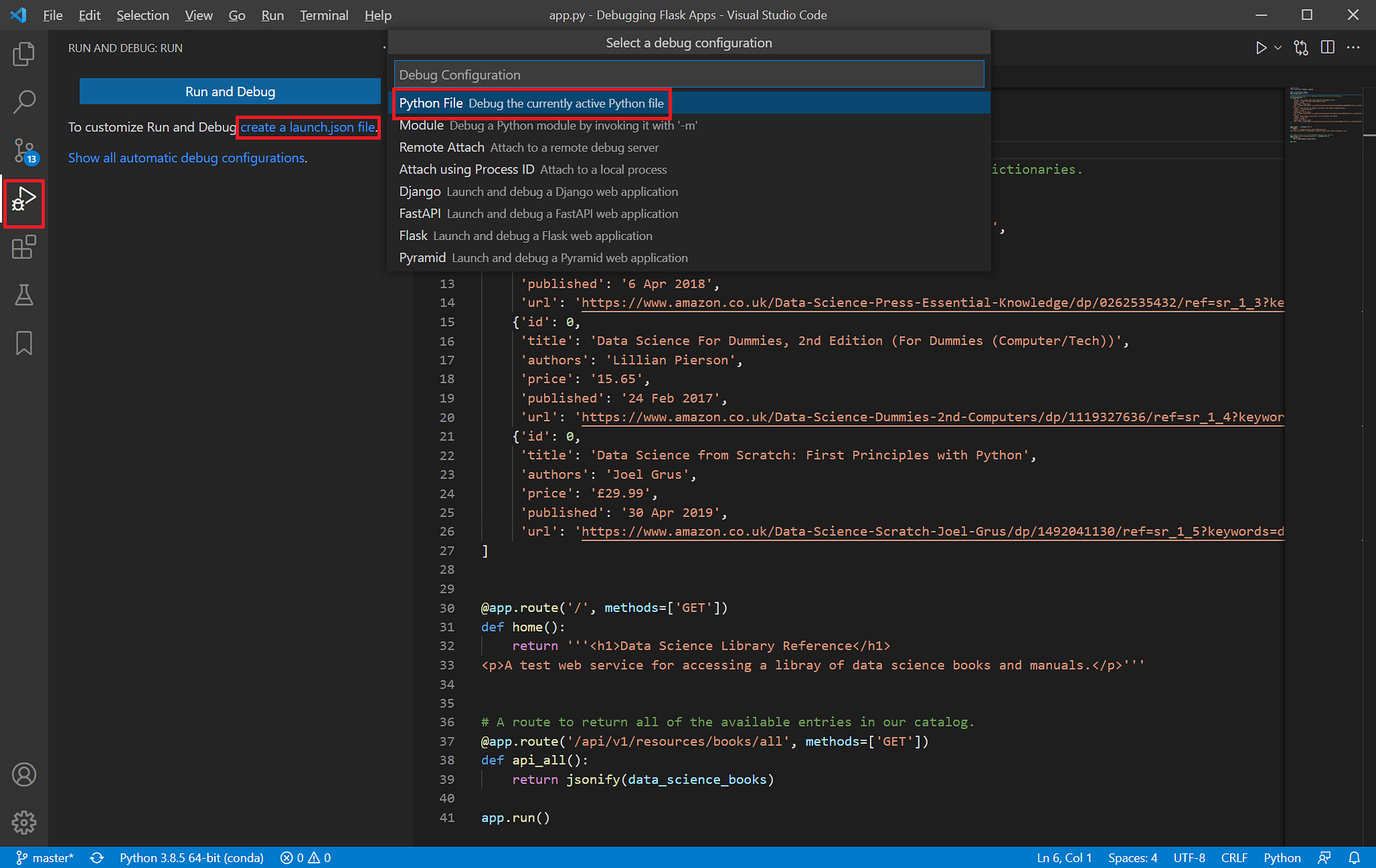The height and width of the screenshot is (868, 1376).
Task: Open the Edit menu
Action: tap(89, 15)
